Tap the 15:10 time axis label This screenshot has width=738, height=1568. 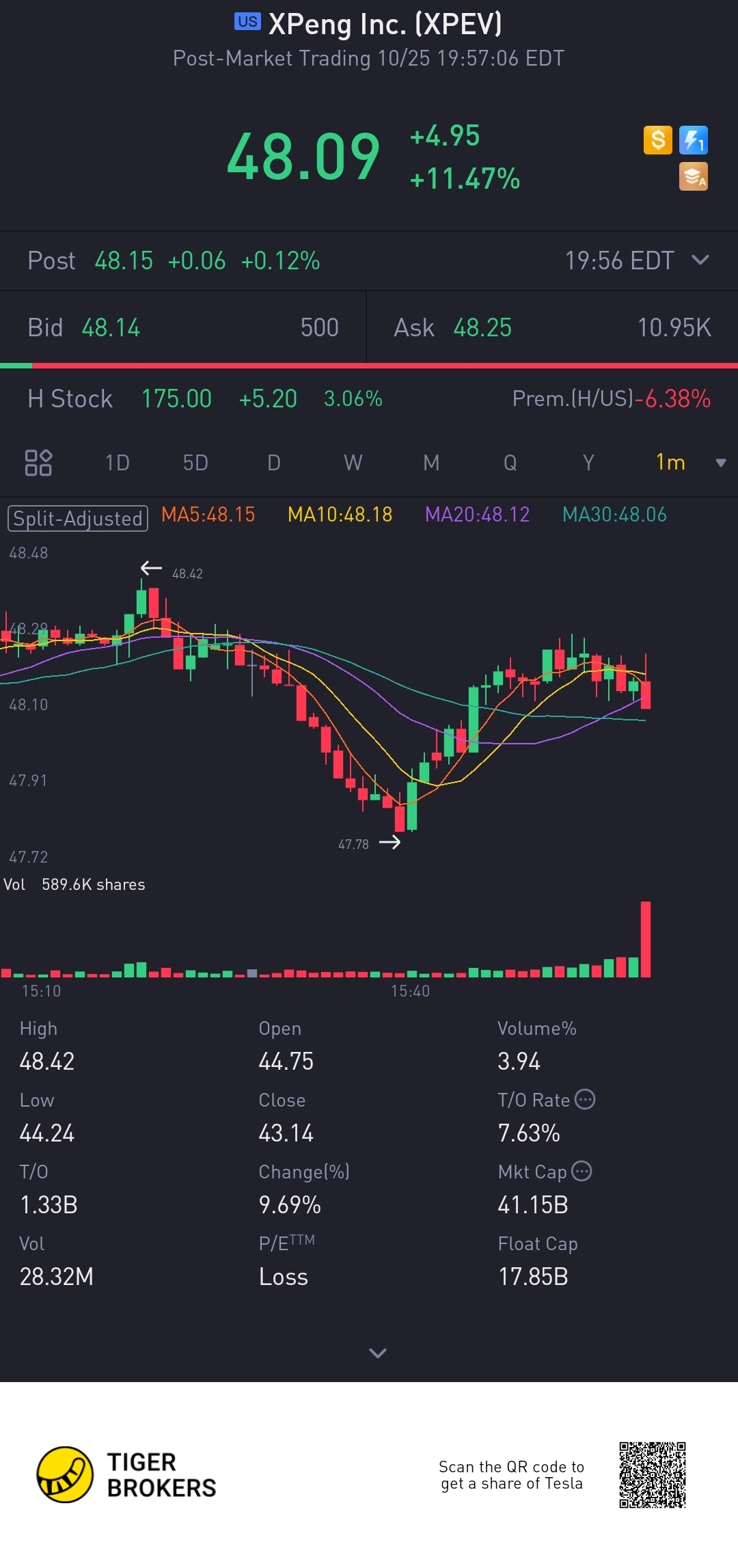(41, 991)
